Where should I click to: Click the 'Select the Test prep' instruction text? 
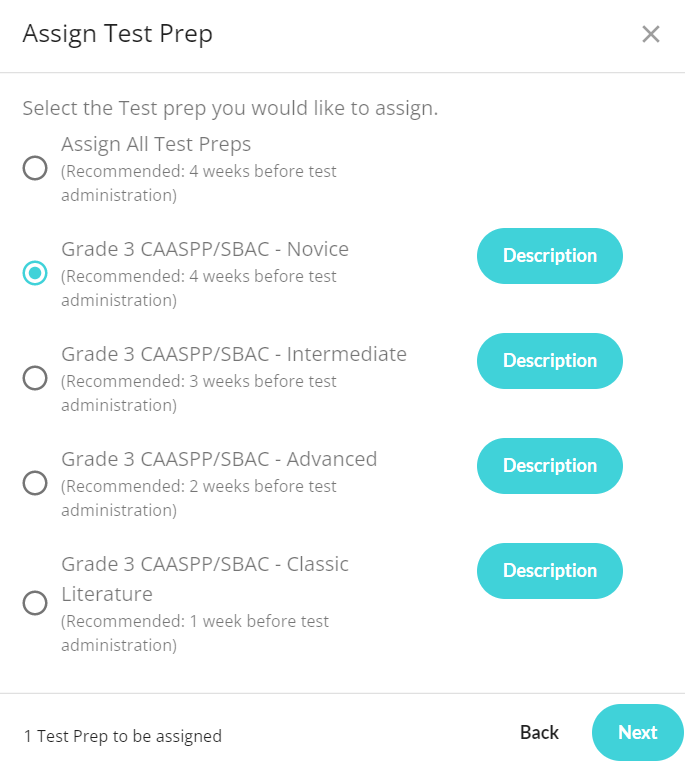tap(230, 108)
